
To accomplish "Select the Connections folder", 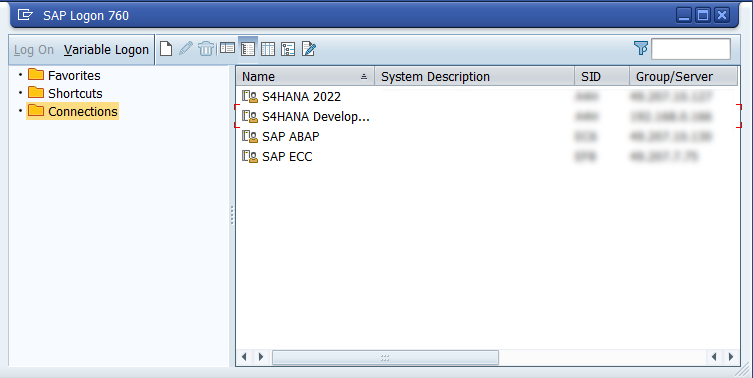I will pyautogui.click(x=73, y=111).
